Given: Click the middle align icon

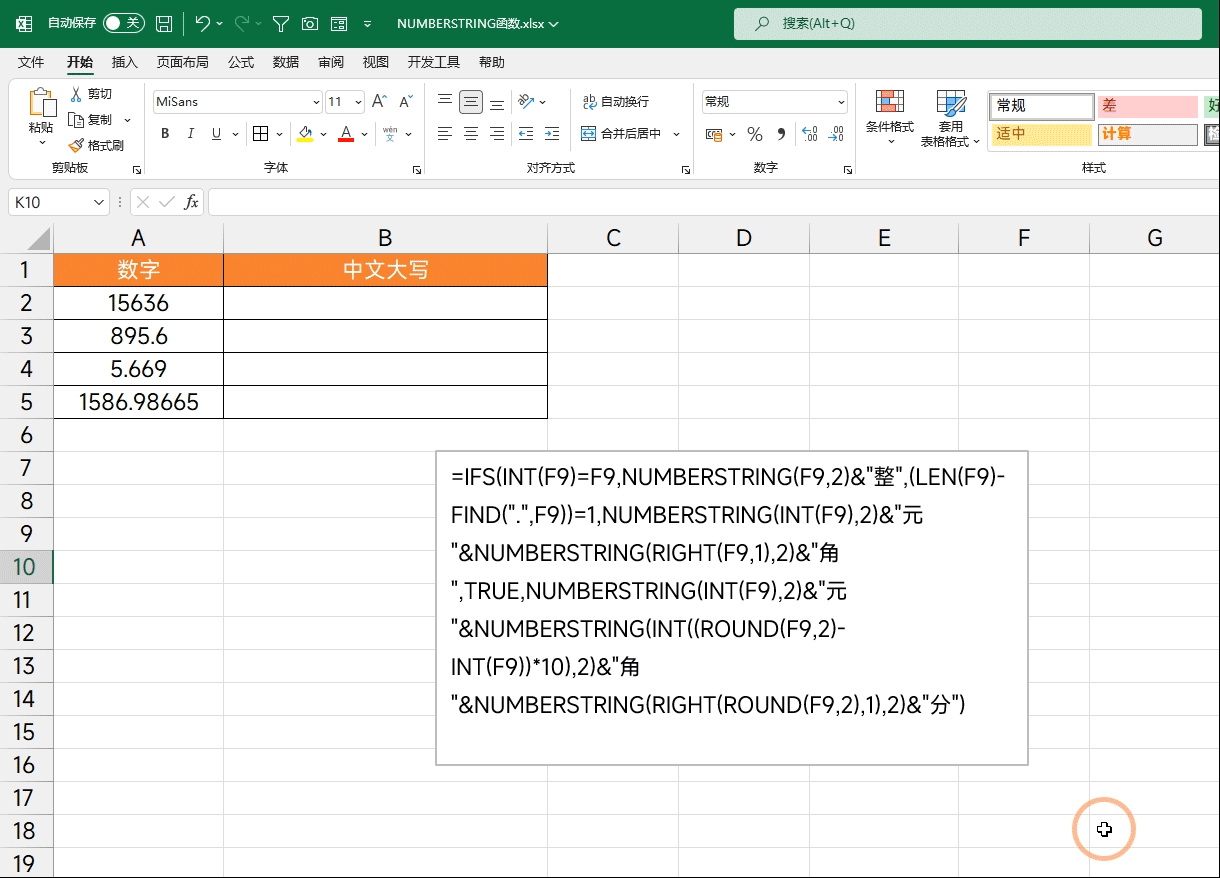Looking at the screenshot, I should tap(471, 101).
